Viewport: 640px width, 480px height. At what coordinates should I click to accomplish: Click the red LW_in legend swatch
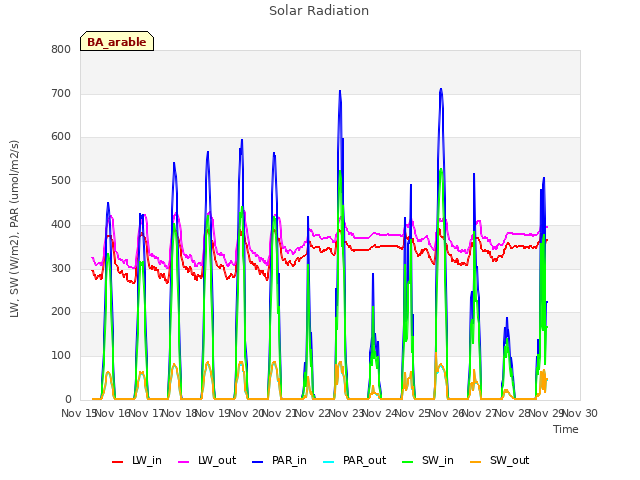tap(118, 462)
